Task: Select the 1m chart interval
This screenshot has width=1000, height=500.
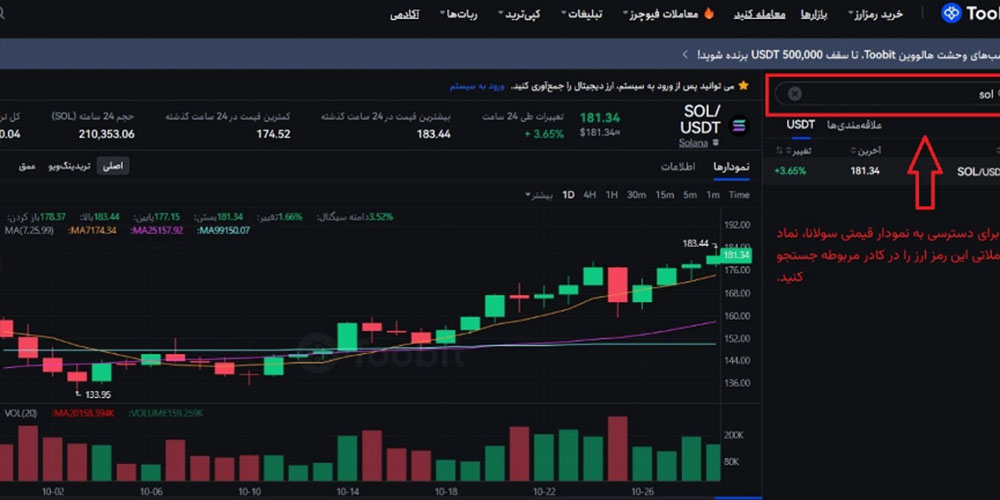Action: [x=712, y=195]
